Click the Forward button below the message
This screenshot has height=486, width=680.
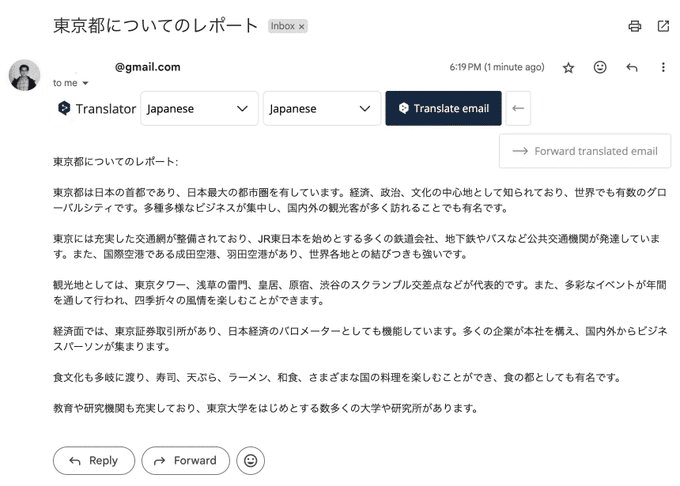pyautogui.click(x=185, y=460)
